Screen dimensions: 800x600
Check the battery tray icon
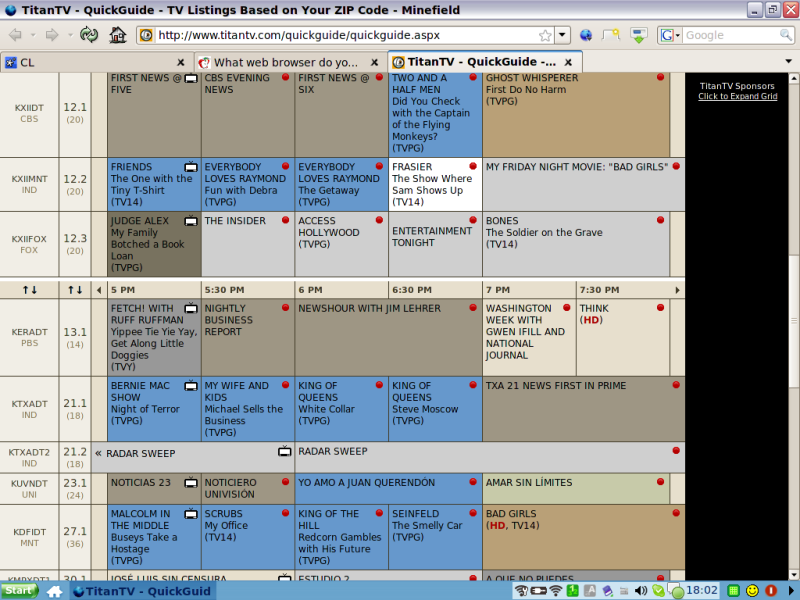tap(539, 591)
